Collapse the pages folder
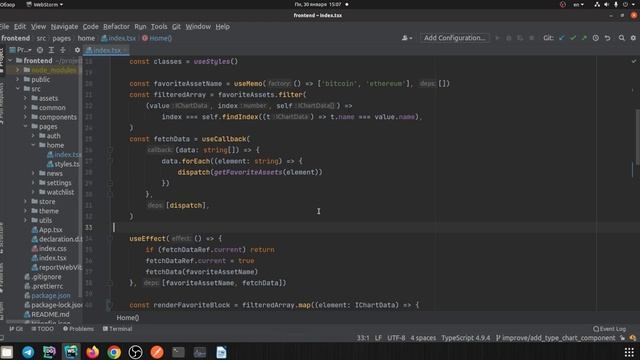The width and height of the screenshot is (640, 360). pyautogui.click(x=26, y=127)
